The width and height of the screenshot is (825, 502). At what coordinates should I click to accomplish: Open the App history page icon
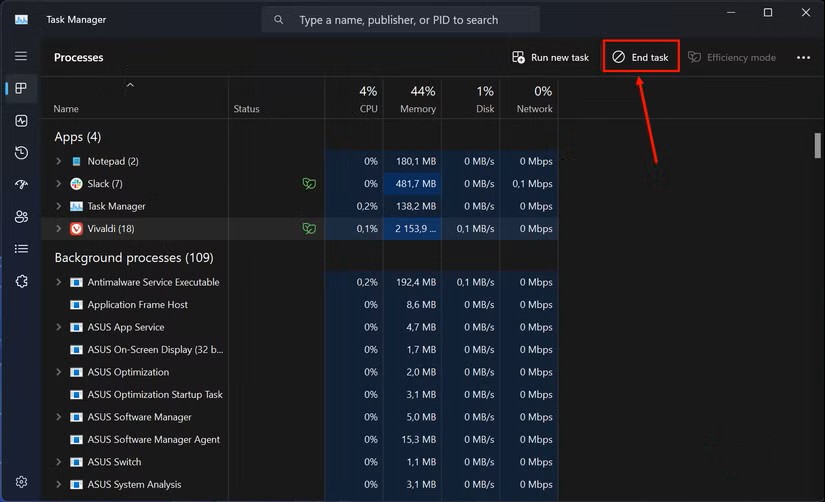coord(21,153)
